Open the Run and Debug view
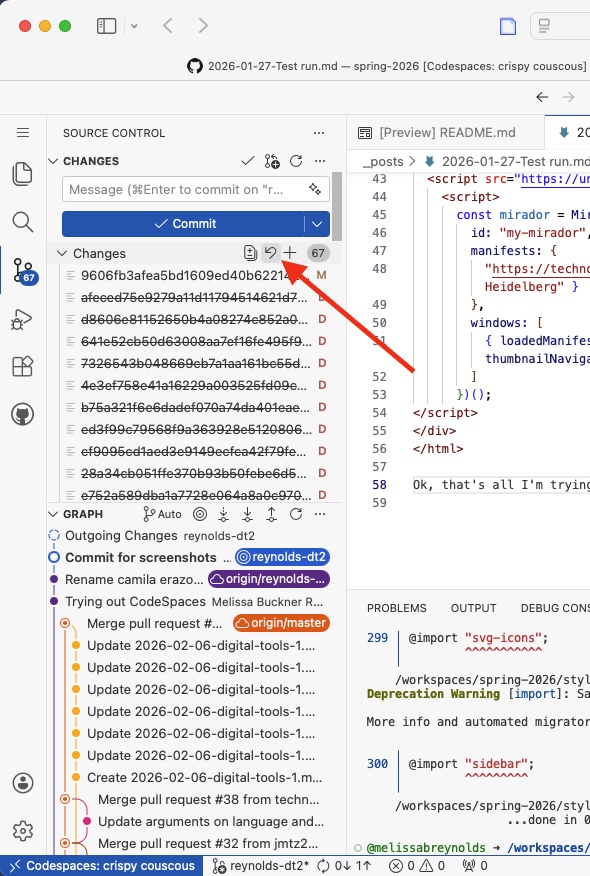Viewport: 590px width, 876px height. tap(22, 319)
